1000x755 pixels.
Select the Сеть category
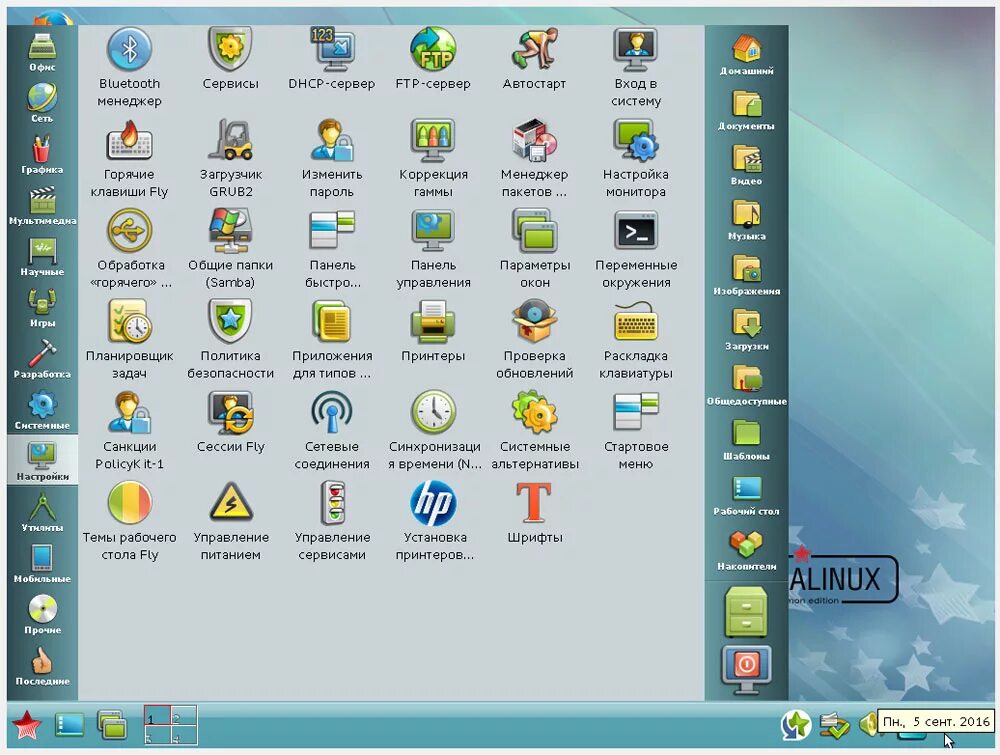coord(42,103)
